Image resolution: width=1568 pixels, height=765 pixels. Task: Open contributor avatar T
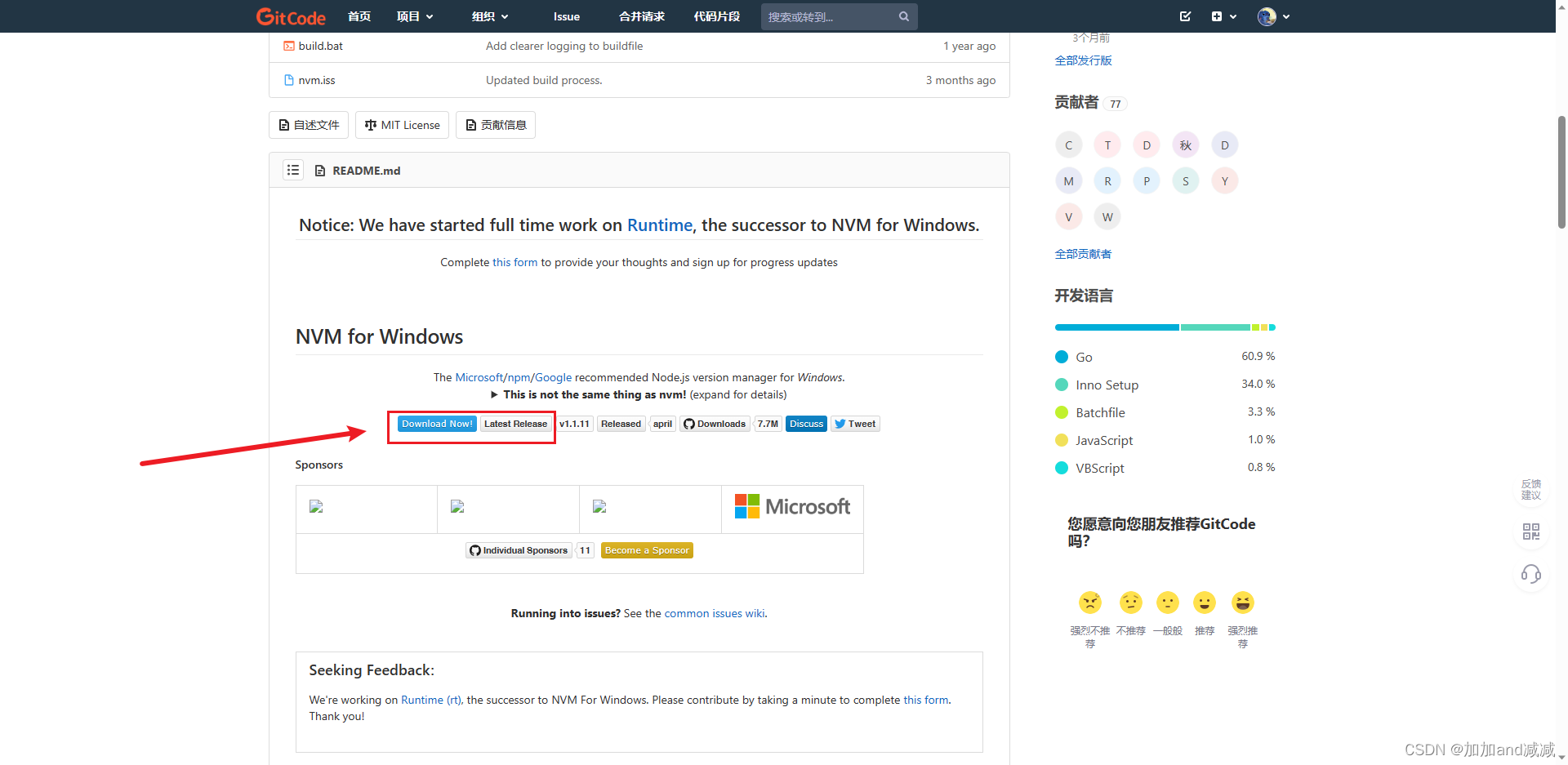pyautogui.click(x=1107, y=145)
